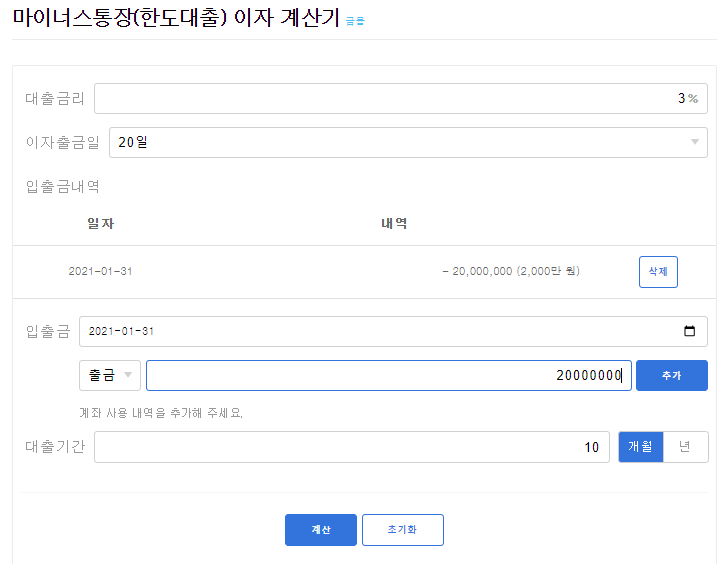Click the '계좌 사용 내역을 추가해 주세요.' hint text
Screen dimensions: 720x564
pyautogui.click(x=161, y=413)
